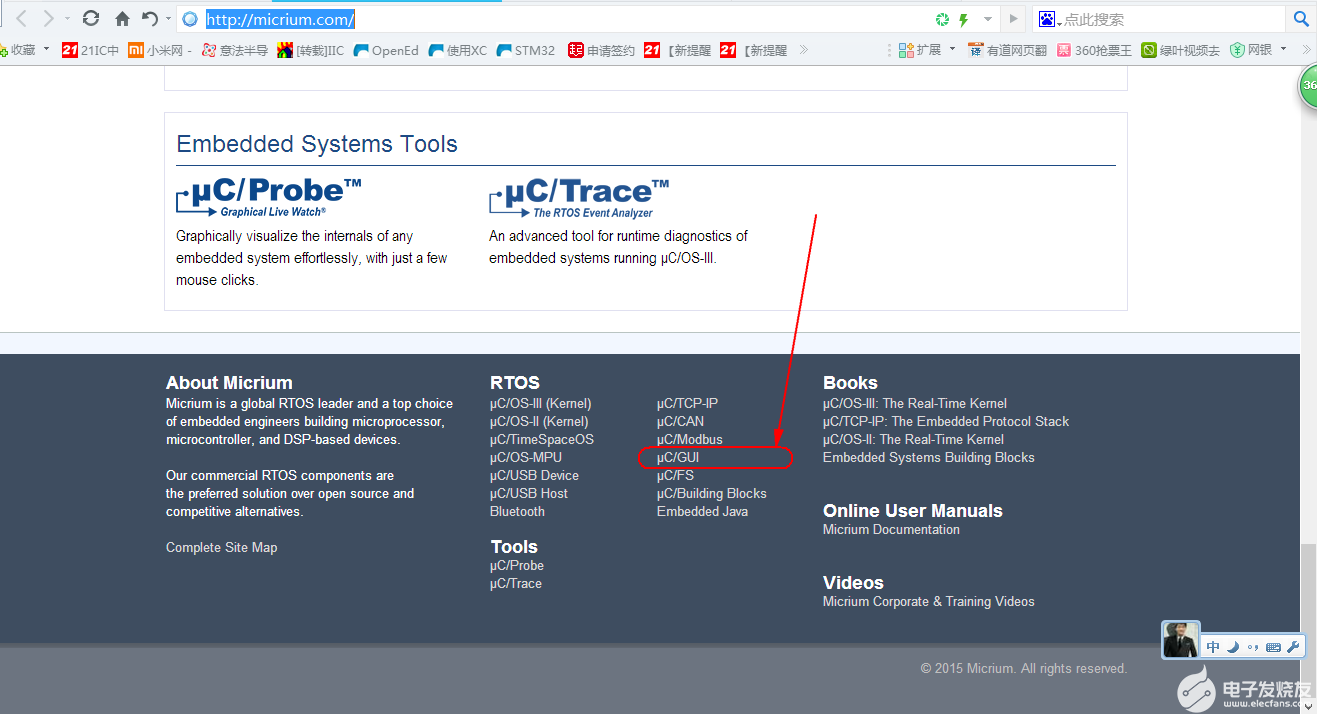Screen dimensions: 1317x714
Task: Click the green 360 accelerator ball
Action: click(1308, 87)
